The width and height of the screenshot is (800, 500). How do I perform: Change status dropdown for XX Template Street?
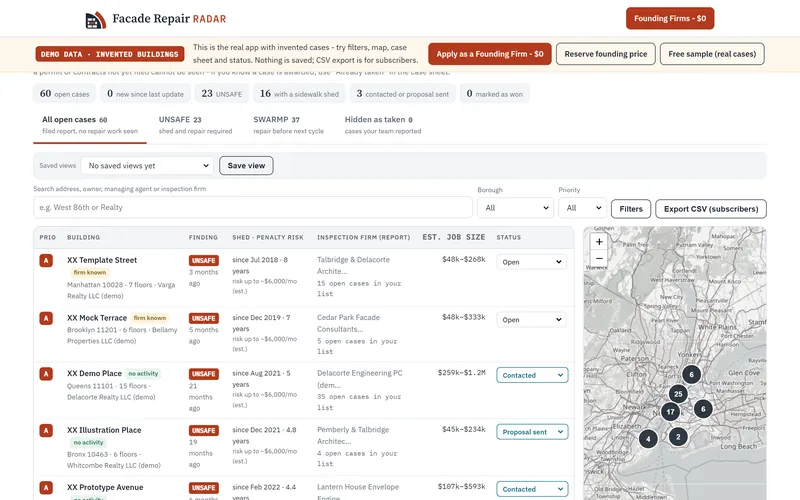click(x=532, y=262)
